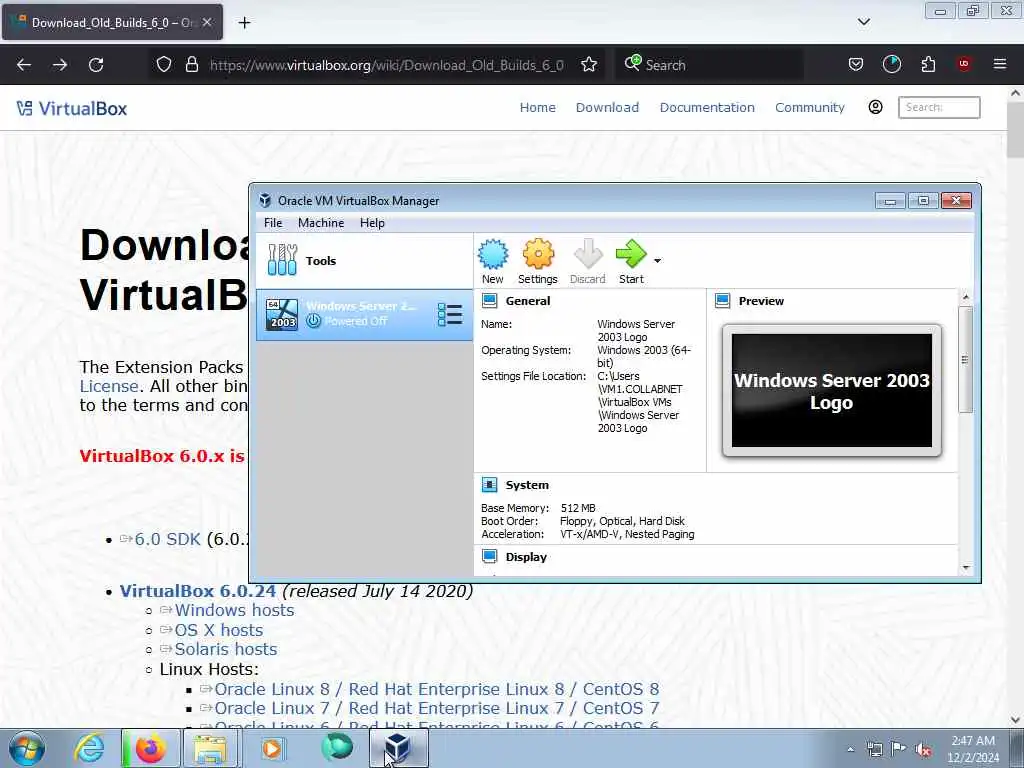Click the VirtualBox site search field

939,107
